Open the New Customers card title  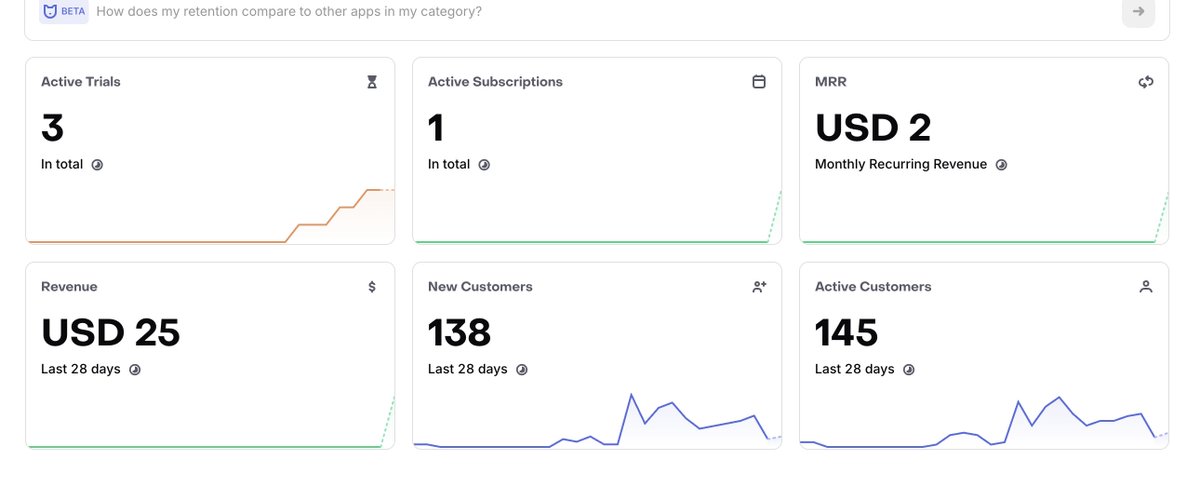pos(480,287)
